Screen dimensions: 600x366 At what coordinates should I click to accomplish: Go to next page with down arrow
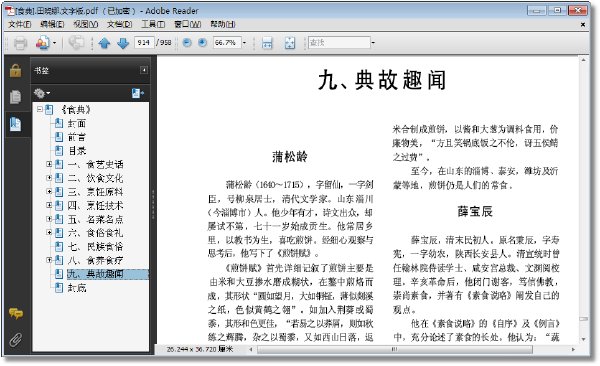123,43
